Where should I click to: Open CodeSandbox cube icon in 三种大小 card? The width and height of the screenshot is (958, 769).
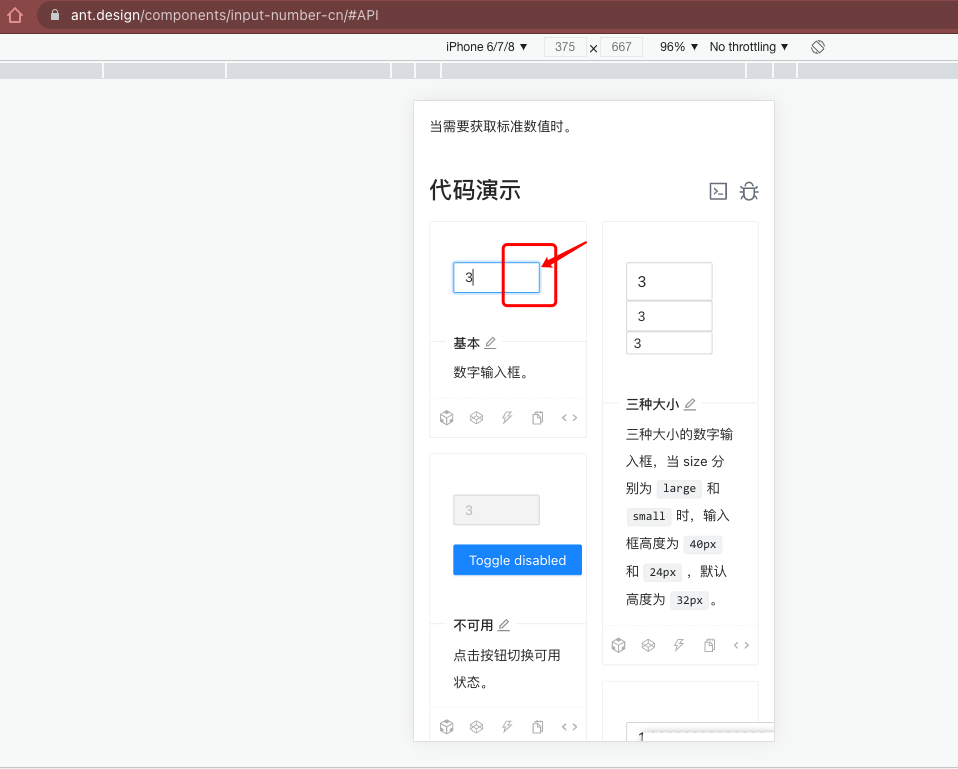(x=618, y=645)
